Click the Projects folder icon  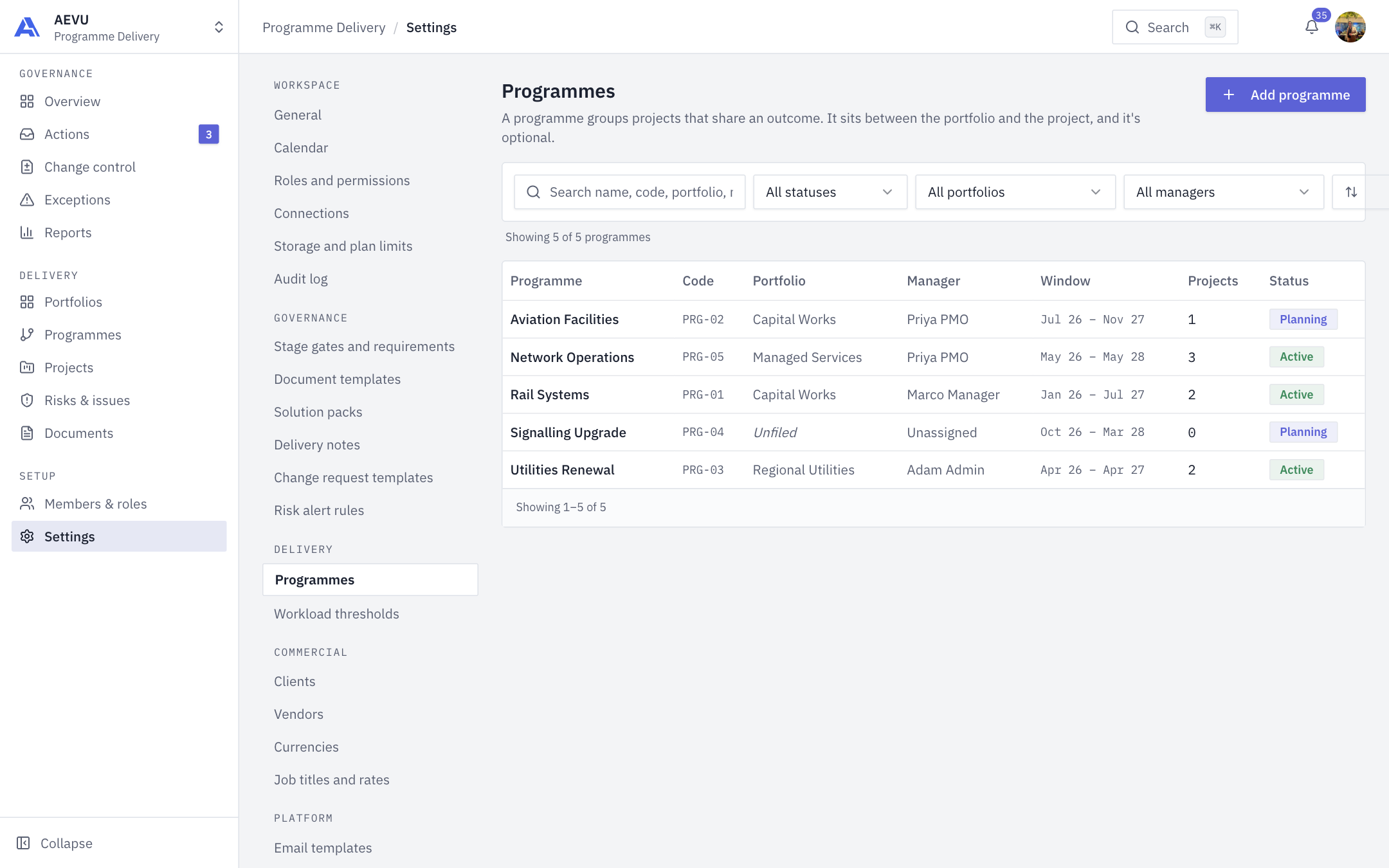pyautogui.click(x=27, y=368)
